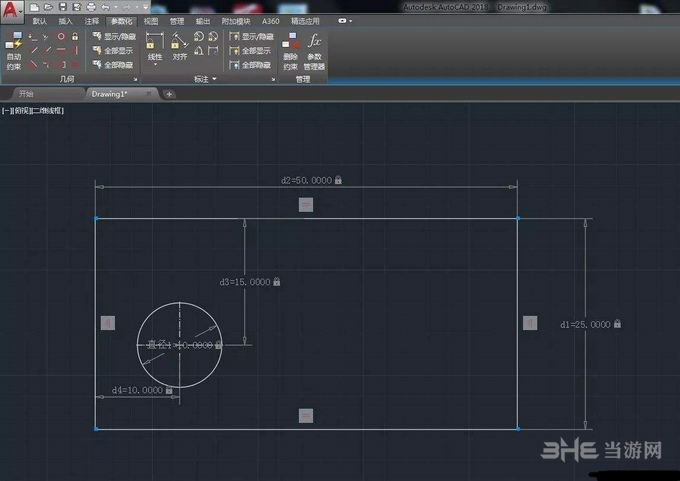This screenshot has height=481, width=680.
Task: Toggle geometric Show/Hide (显示/隐藏) constraints
Action: (x=115, y=36)
